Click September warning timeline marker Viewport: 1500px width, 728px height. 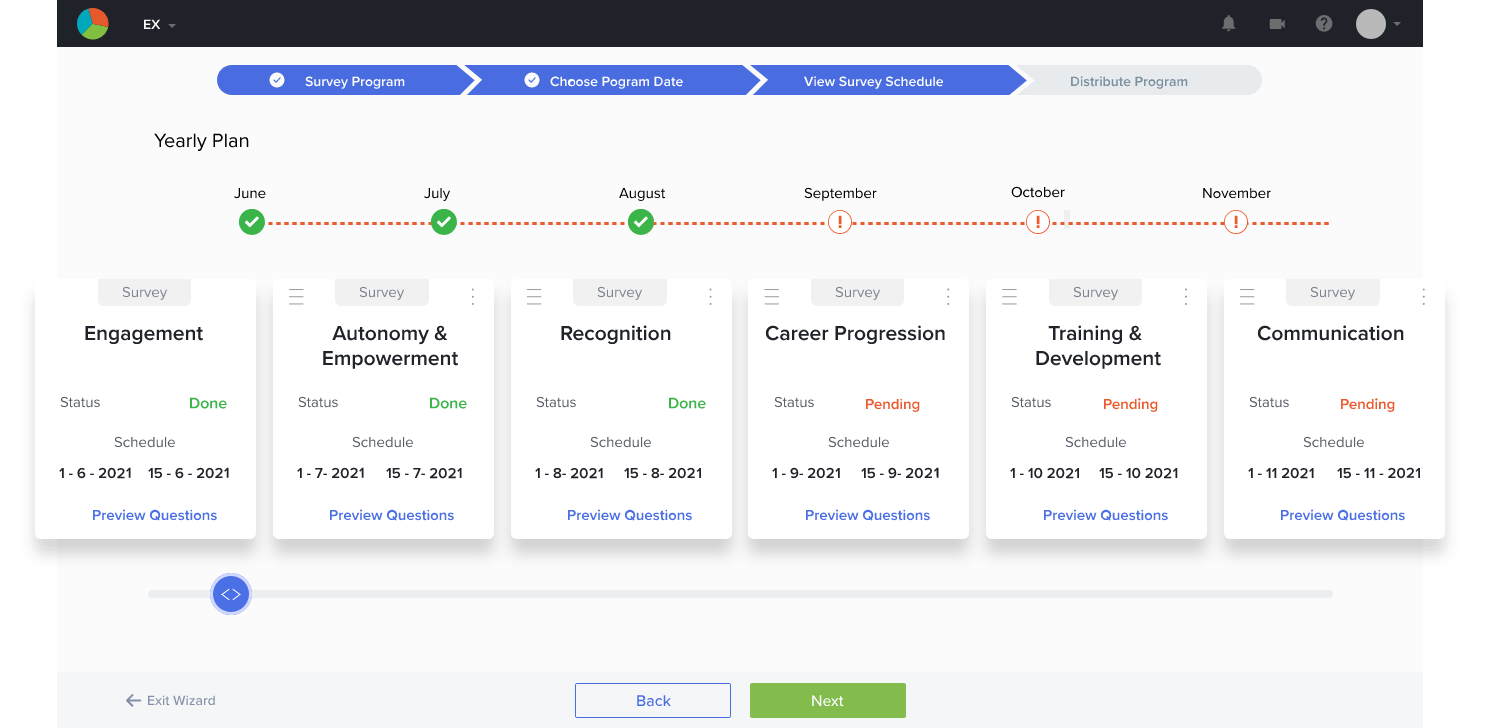point(840,222)
